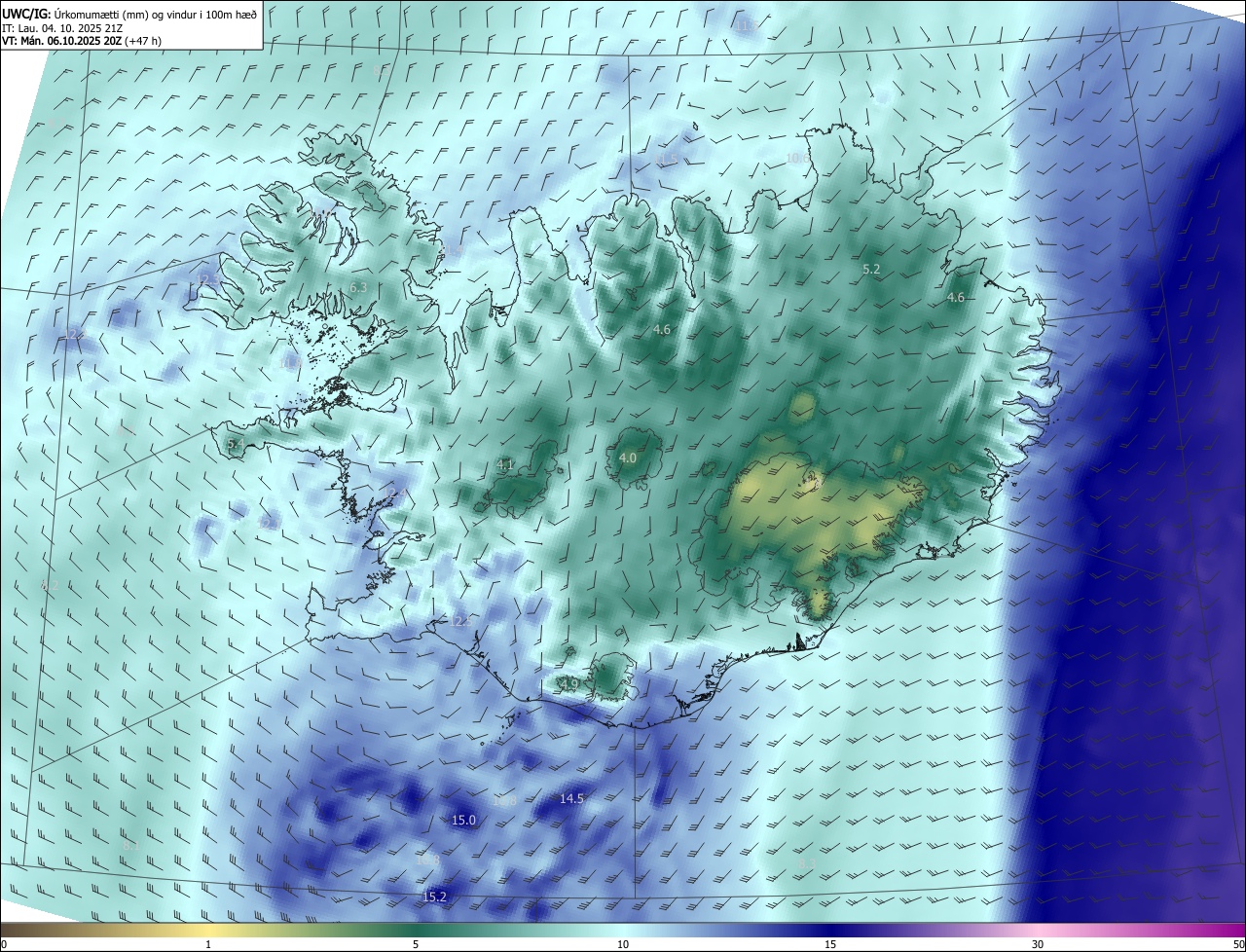
Task: Click the 5 tick on the color scale
Action: pyautogui.click(x=416, y=944)
